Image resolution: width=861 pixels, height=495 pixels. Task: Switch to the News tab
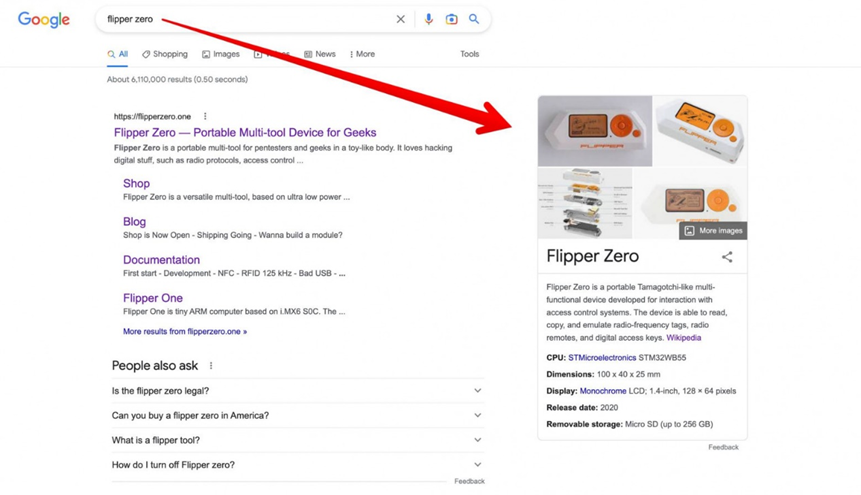tap(320, 54)
